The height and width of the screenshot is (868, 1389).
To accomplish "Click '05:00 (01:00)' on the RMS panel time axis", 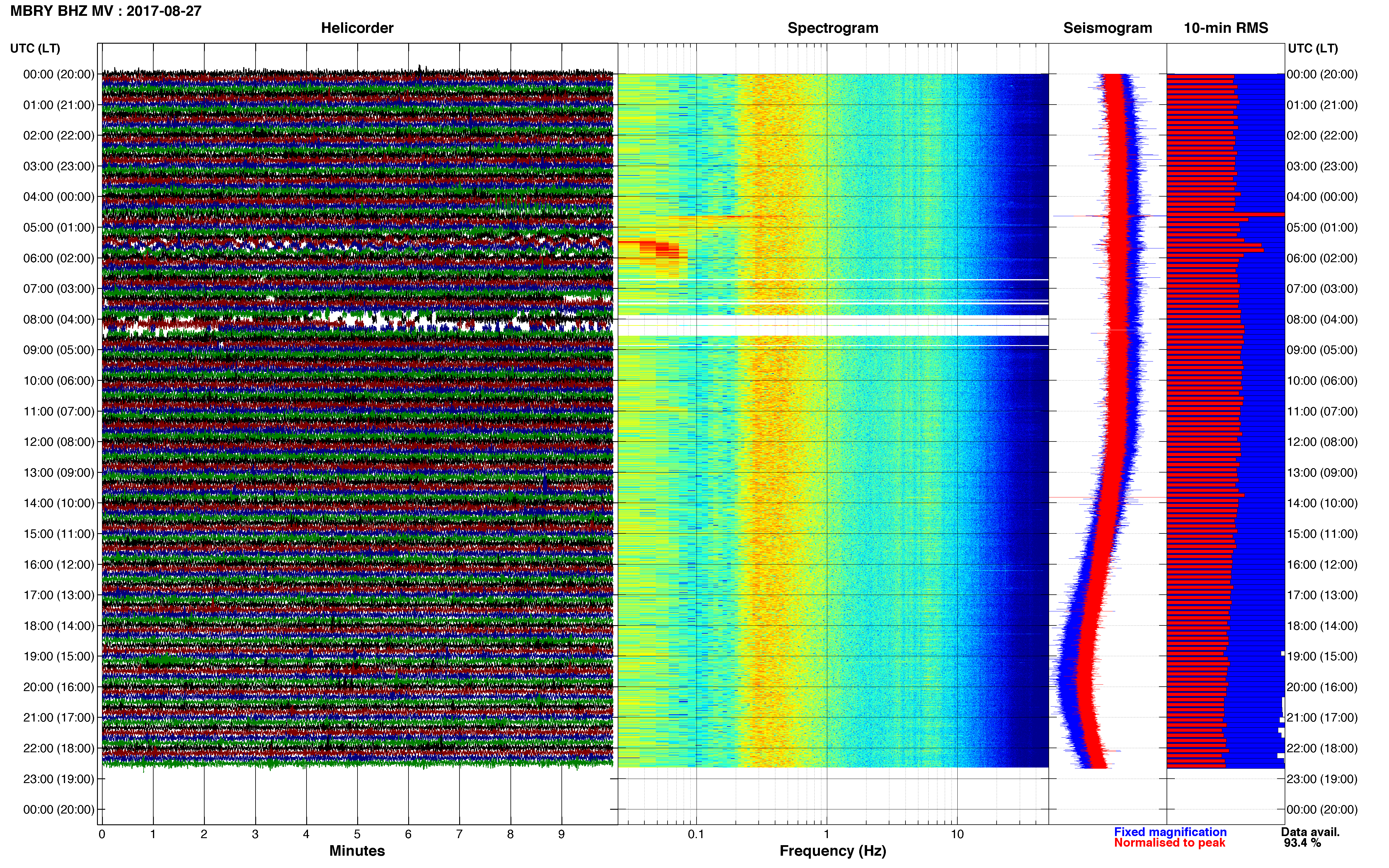I will click(x=1322, y=227).
